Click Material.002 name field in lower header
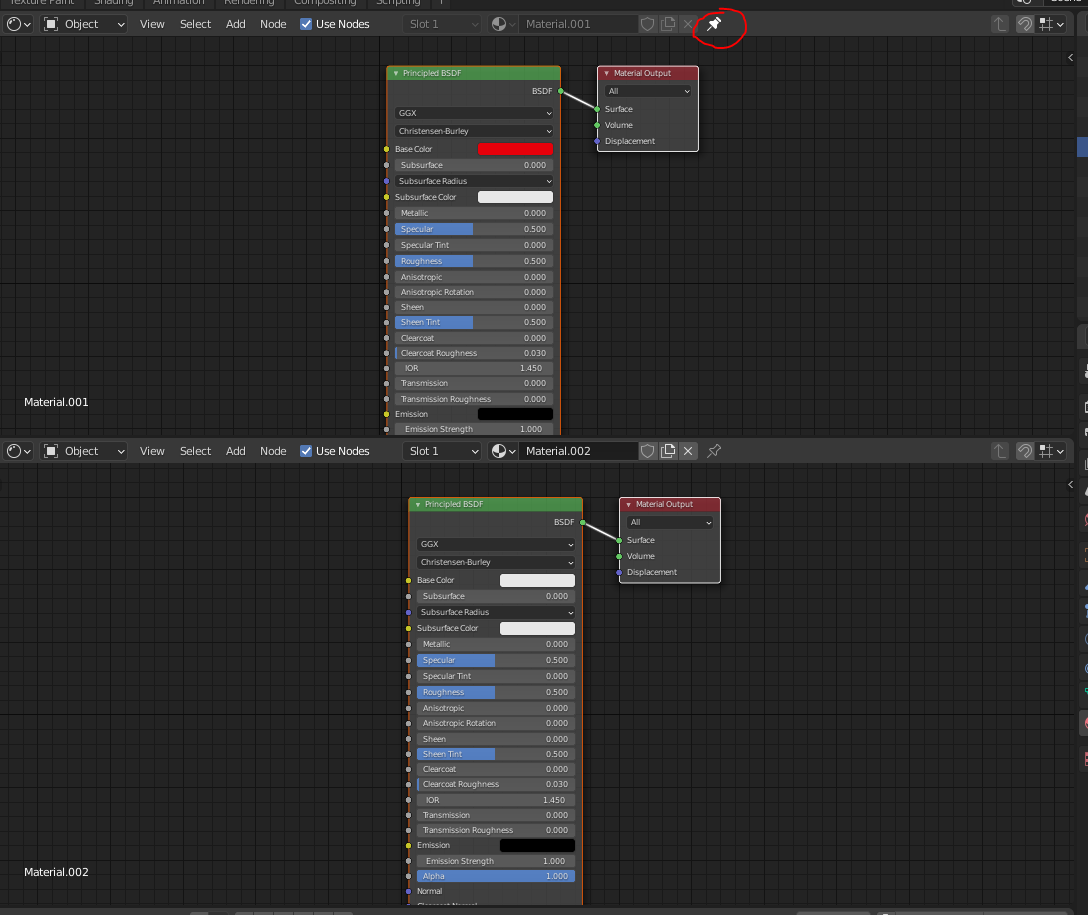 click(579, 451)
